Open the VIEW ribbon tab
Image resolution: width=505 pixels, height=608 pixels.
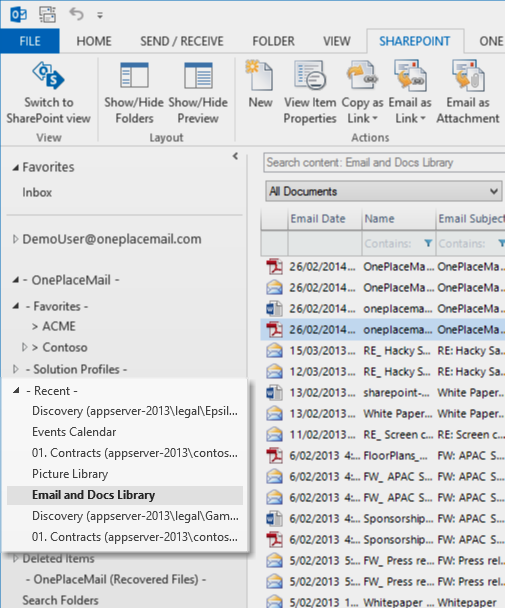(337, 41)
